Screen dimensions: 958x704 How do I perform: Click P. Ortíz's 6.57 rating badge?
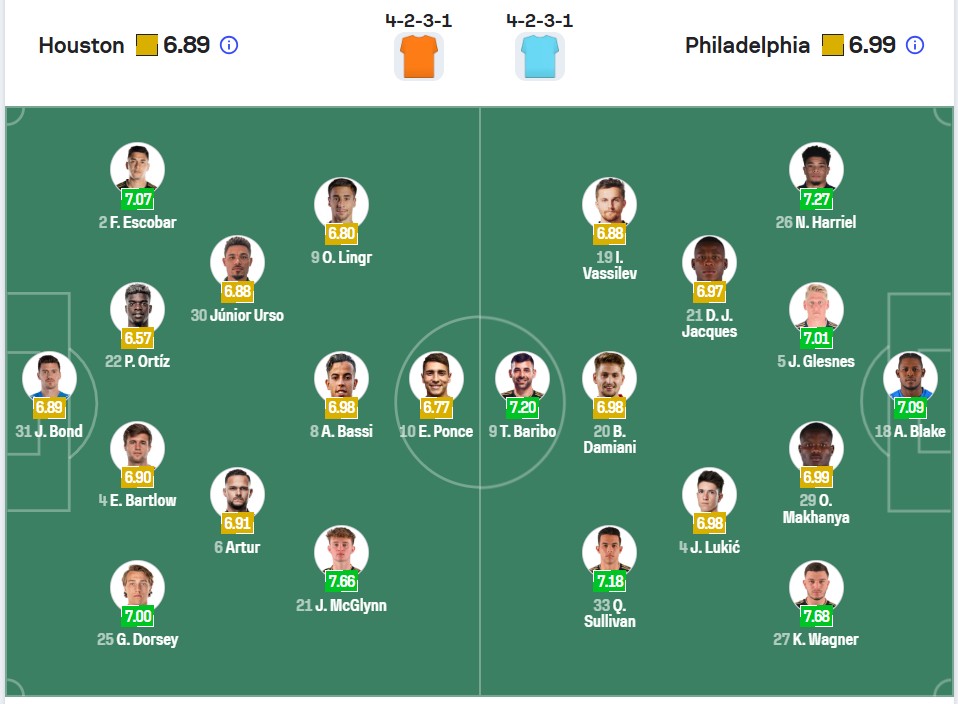(x=137, y=338)
